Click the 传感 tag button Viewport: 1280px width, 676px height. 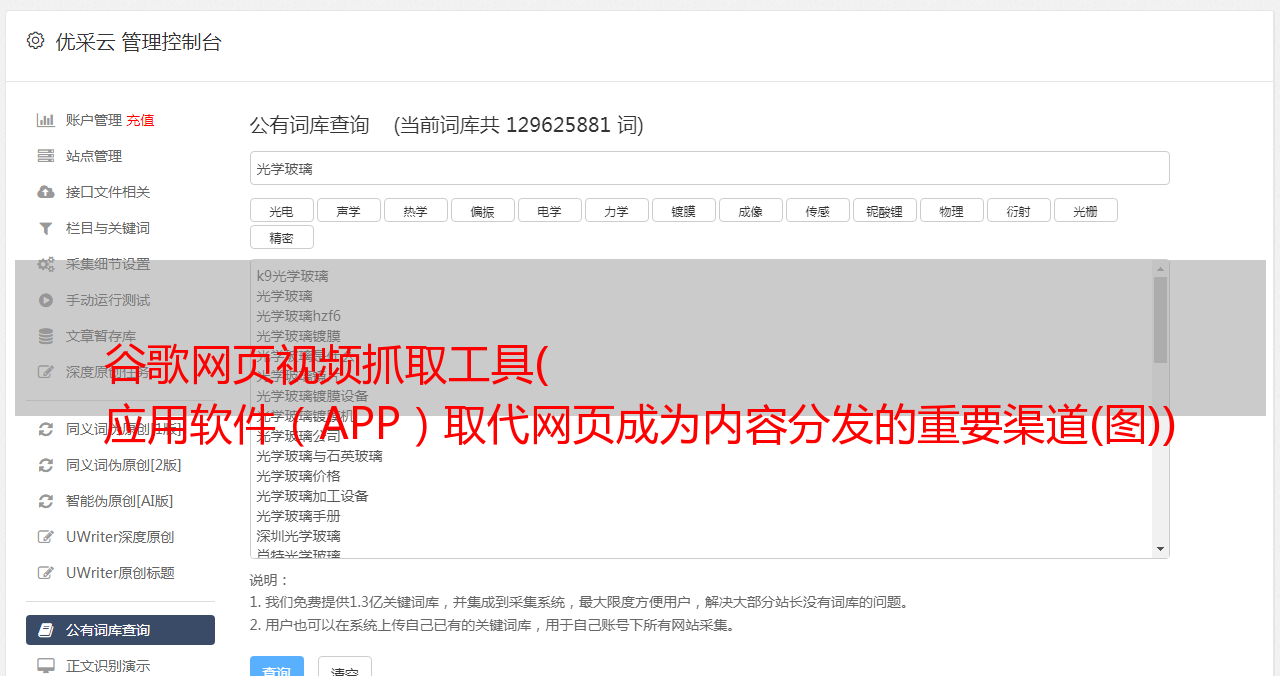pos(817,210)
